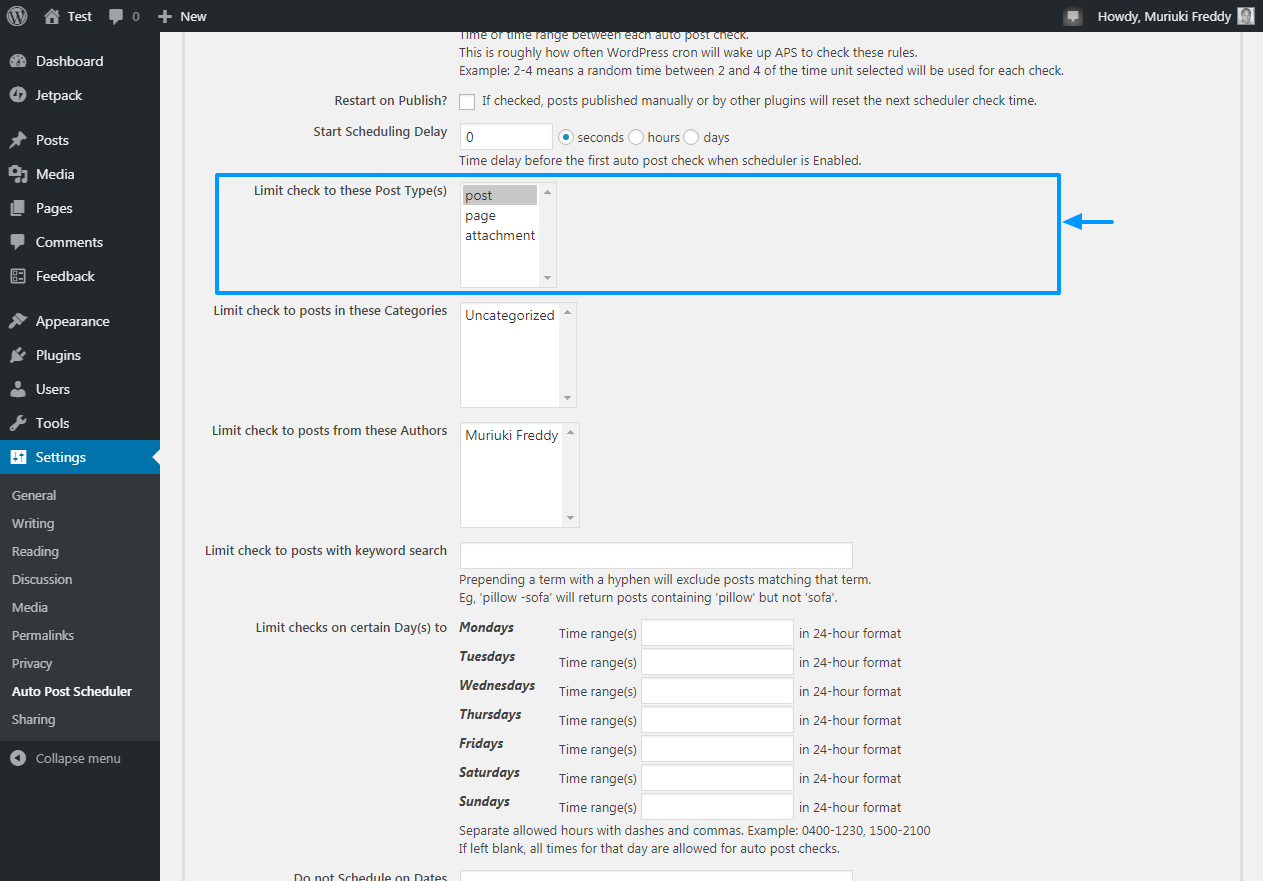Open the comments bubble icon in admin bar
The width and height of the screenshot is (1263, 881).
pos(116,17)
